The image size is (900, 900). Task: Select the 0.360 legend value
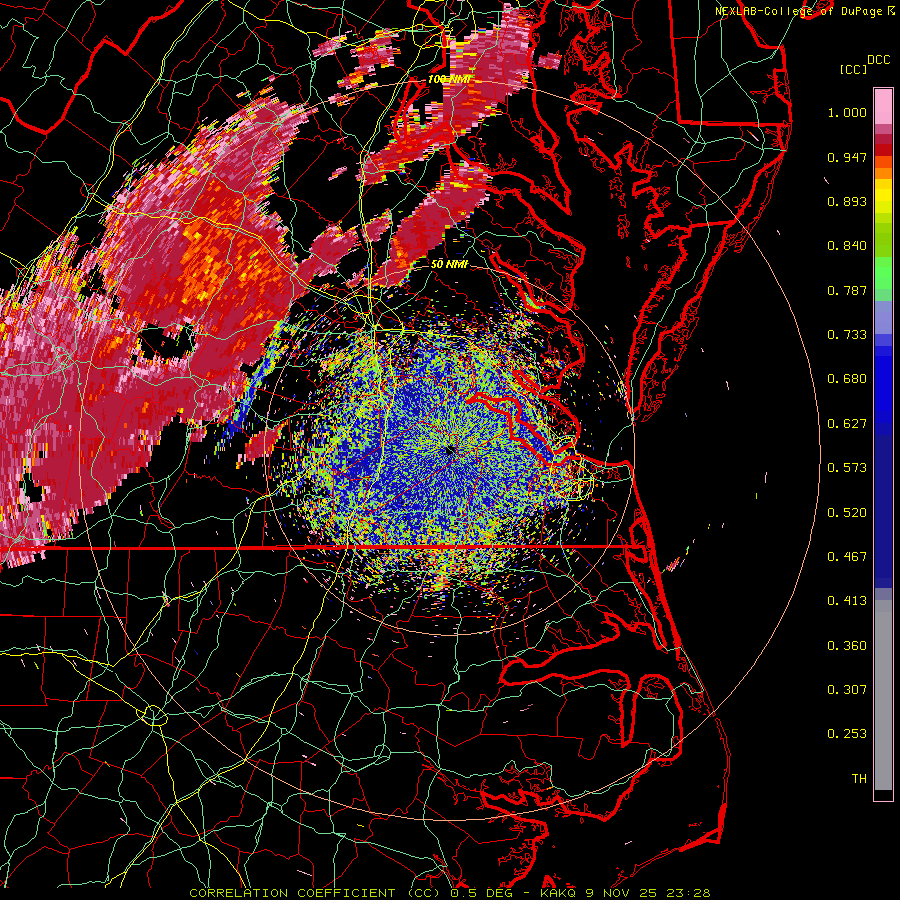coord(847,646)
